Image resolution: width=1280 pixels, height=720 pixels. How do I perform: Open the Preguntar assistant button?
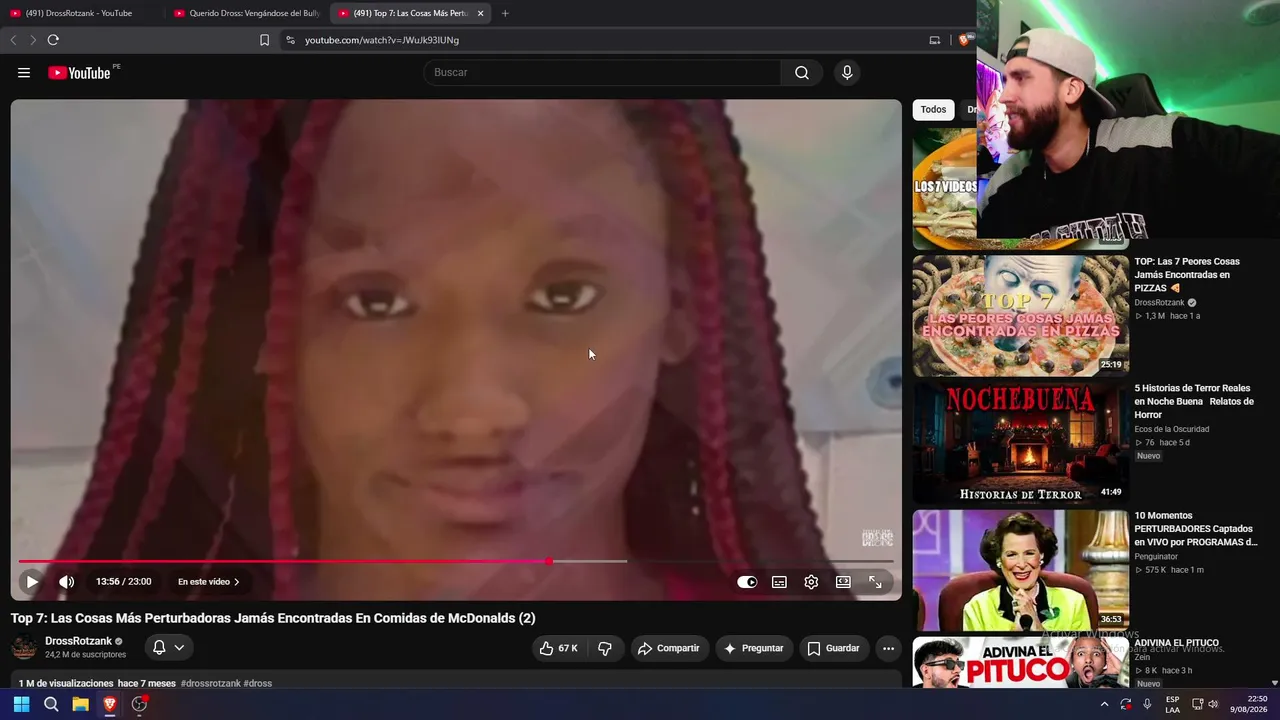[x=754, y=648]
